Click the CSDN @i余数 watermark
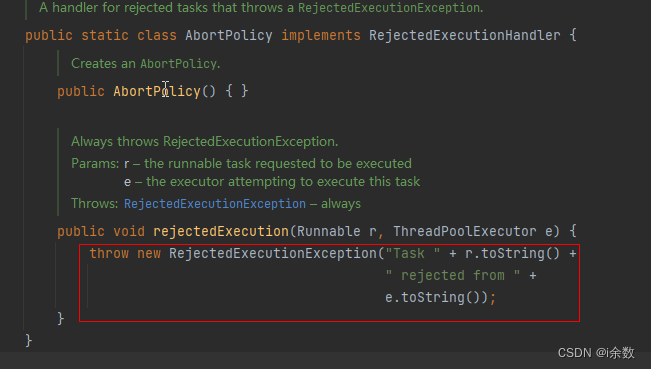The image size is (651, 369). point(596,353)
